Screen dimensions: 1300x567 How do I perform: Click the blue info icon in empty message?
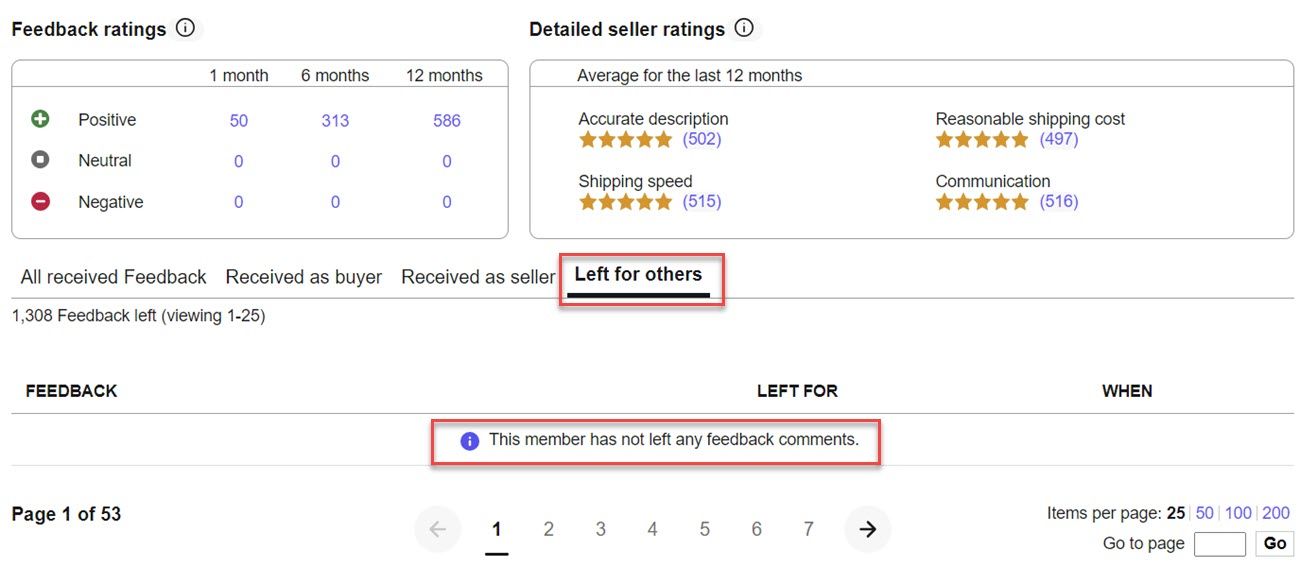pos(469,441)
